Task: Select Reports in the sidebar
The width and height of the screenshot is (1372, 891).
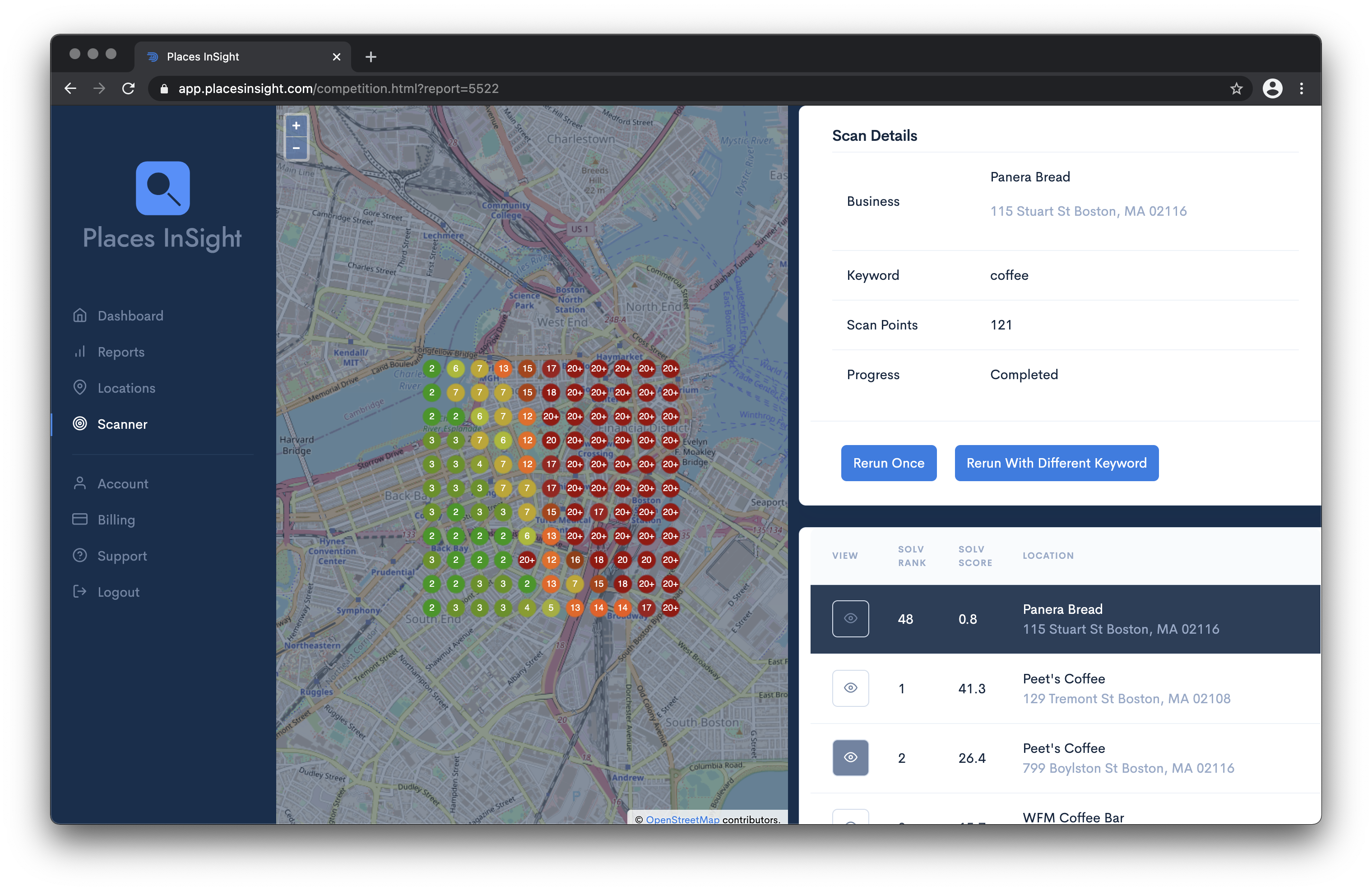Action: click(121, 352)
